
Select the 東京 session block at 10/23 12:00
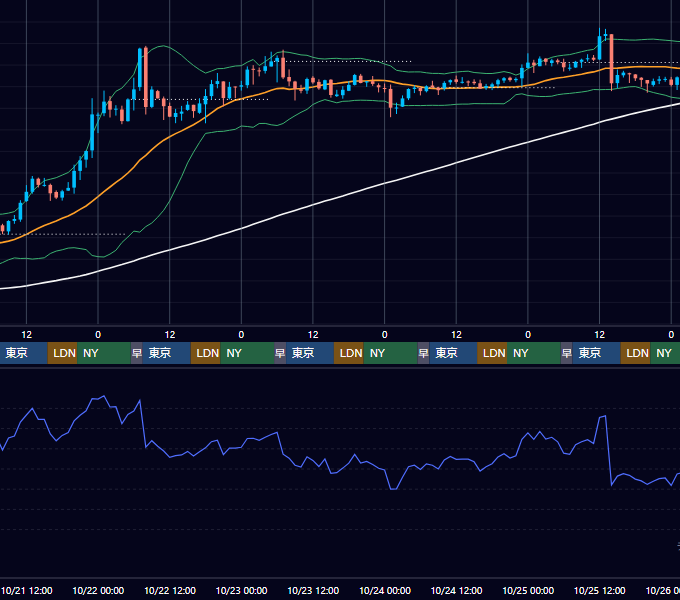click(x=310, y=353)
